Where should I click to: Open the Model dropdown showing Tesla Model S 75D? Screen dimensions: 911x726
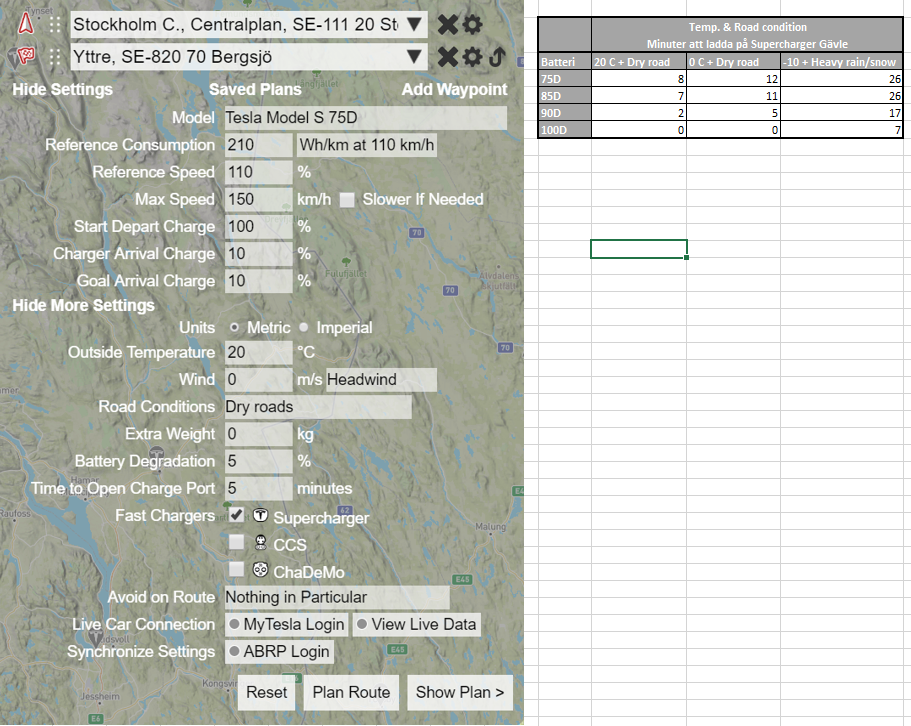click(x=365, y=118)
